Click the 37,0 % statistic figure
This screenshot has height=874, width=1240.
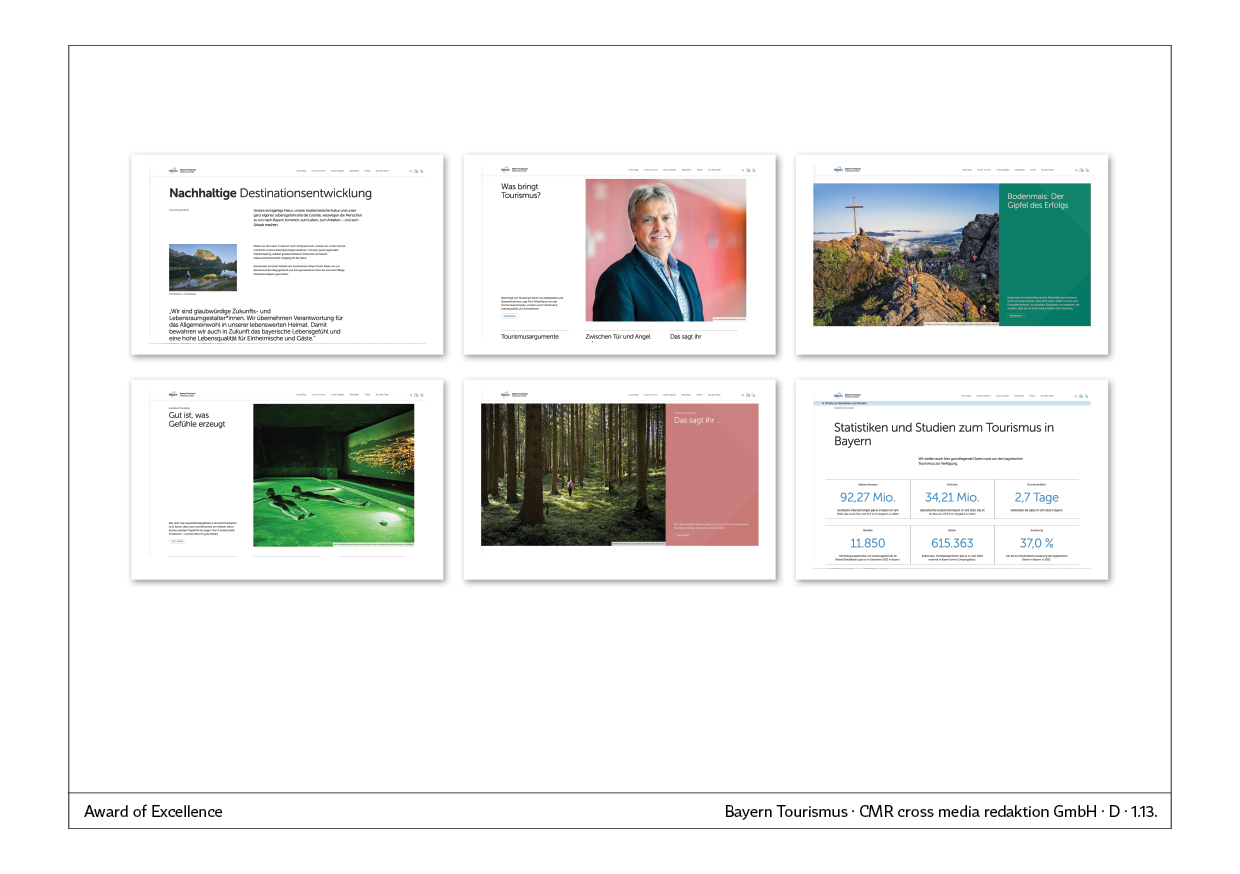pyautogui.click(x=1036, y=543)
